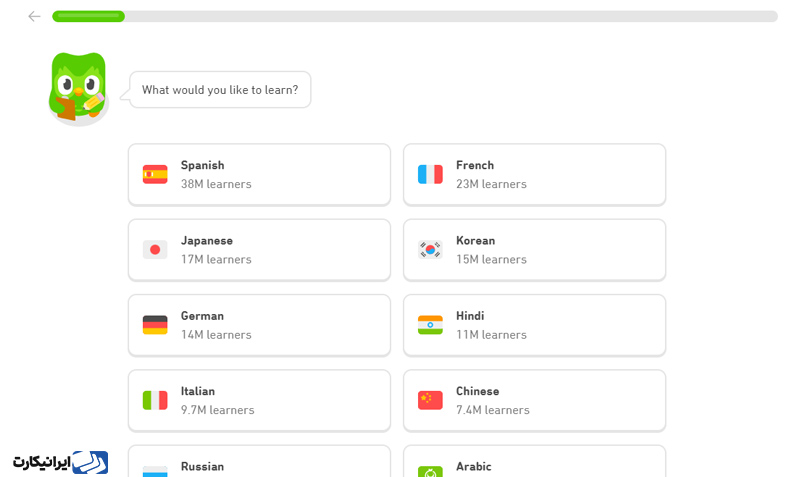The width and height of the screenshot is (800, 477).
Task: Click the China flag icon
Action: (x=430, y=400)
